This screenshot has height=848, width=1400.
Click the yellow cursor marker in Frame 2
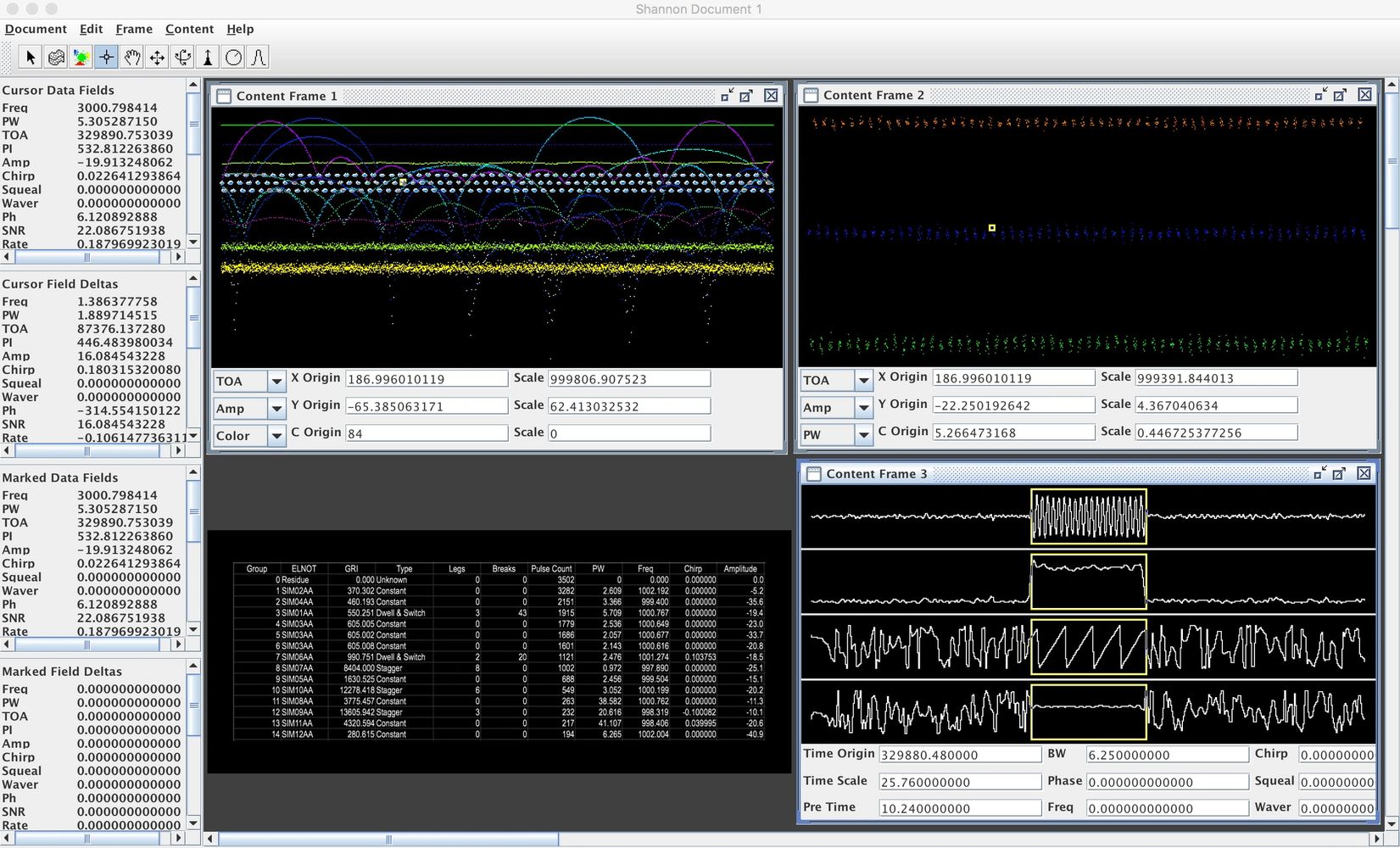[991, 227]
